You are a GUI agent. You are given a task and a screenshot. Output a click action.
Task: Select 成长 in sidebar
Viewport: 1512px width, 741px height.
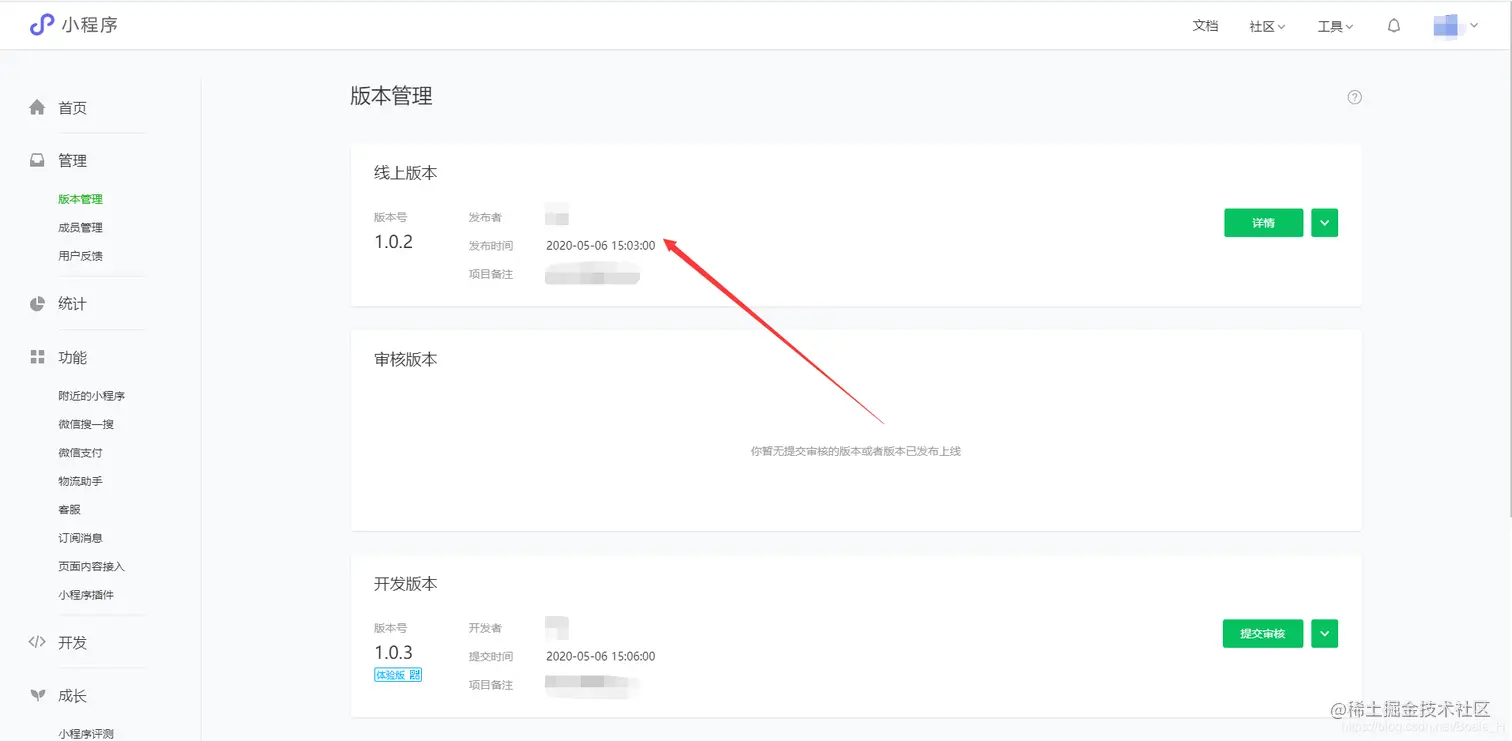click(x=73, y=695)
